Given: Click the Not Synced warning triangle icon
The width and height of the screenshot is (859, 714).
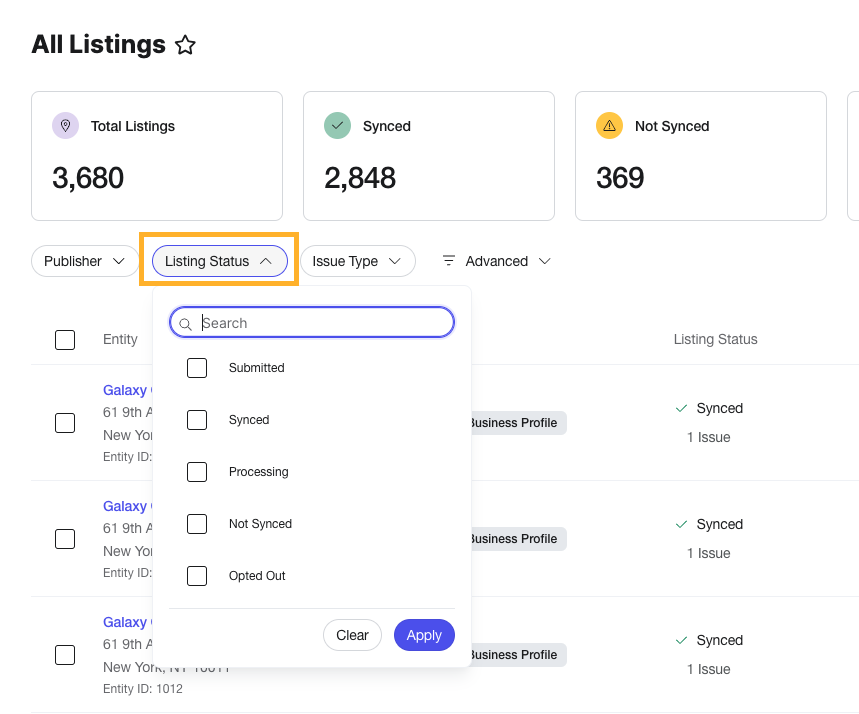Looking at the screenshot, I should (609, 125).
